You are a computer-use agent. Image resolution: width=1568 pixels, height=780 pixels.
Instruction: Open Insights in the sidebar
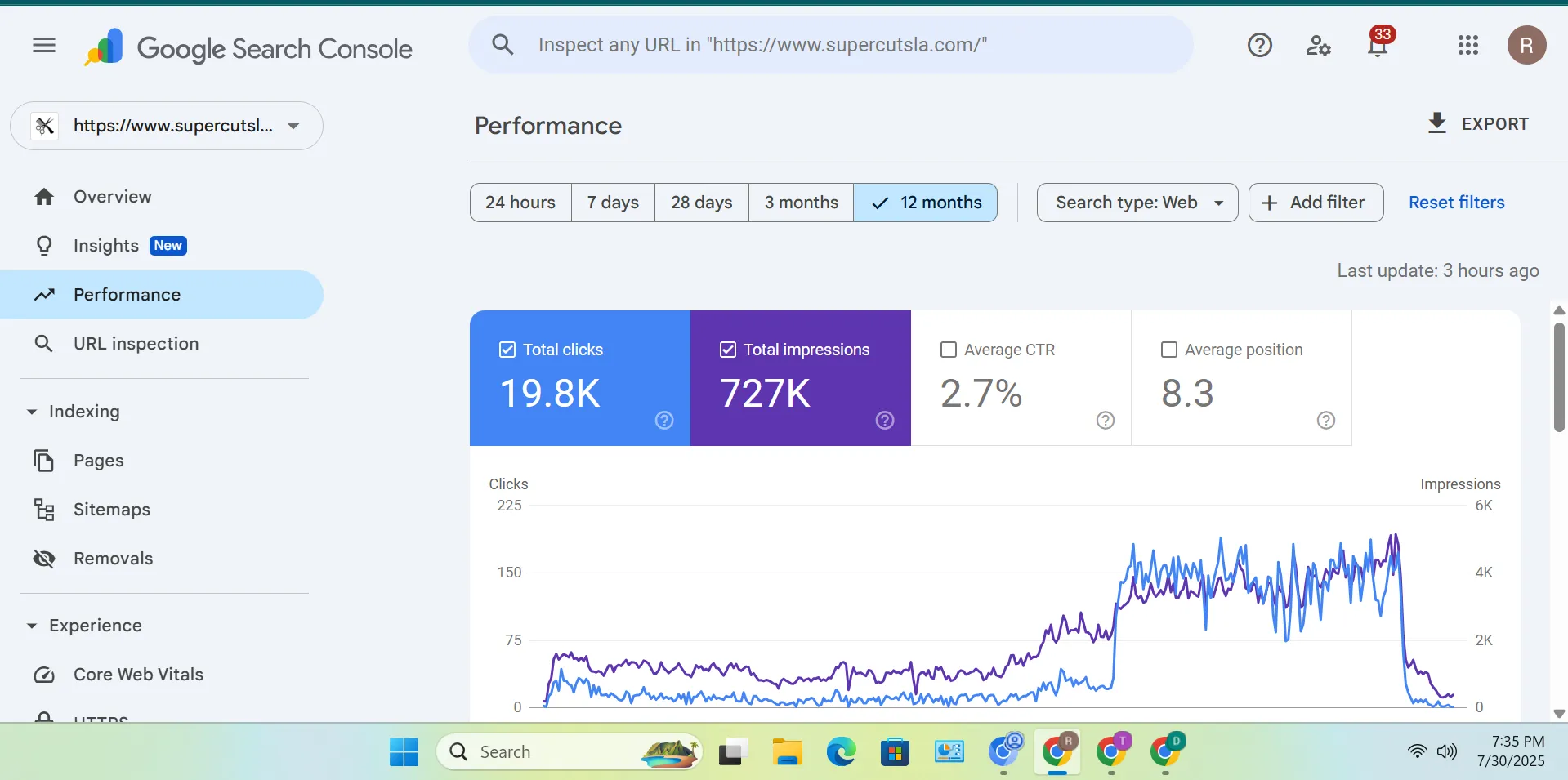(x=162, y=246)
